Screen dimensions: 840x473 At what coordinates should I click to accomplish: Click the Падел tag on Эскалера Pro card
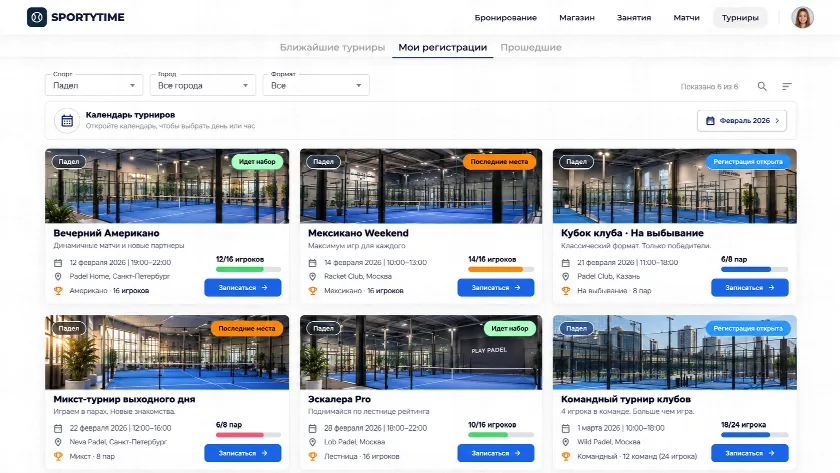coord(323,328)
